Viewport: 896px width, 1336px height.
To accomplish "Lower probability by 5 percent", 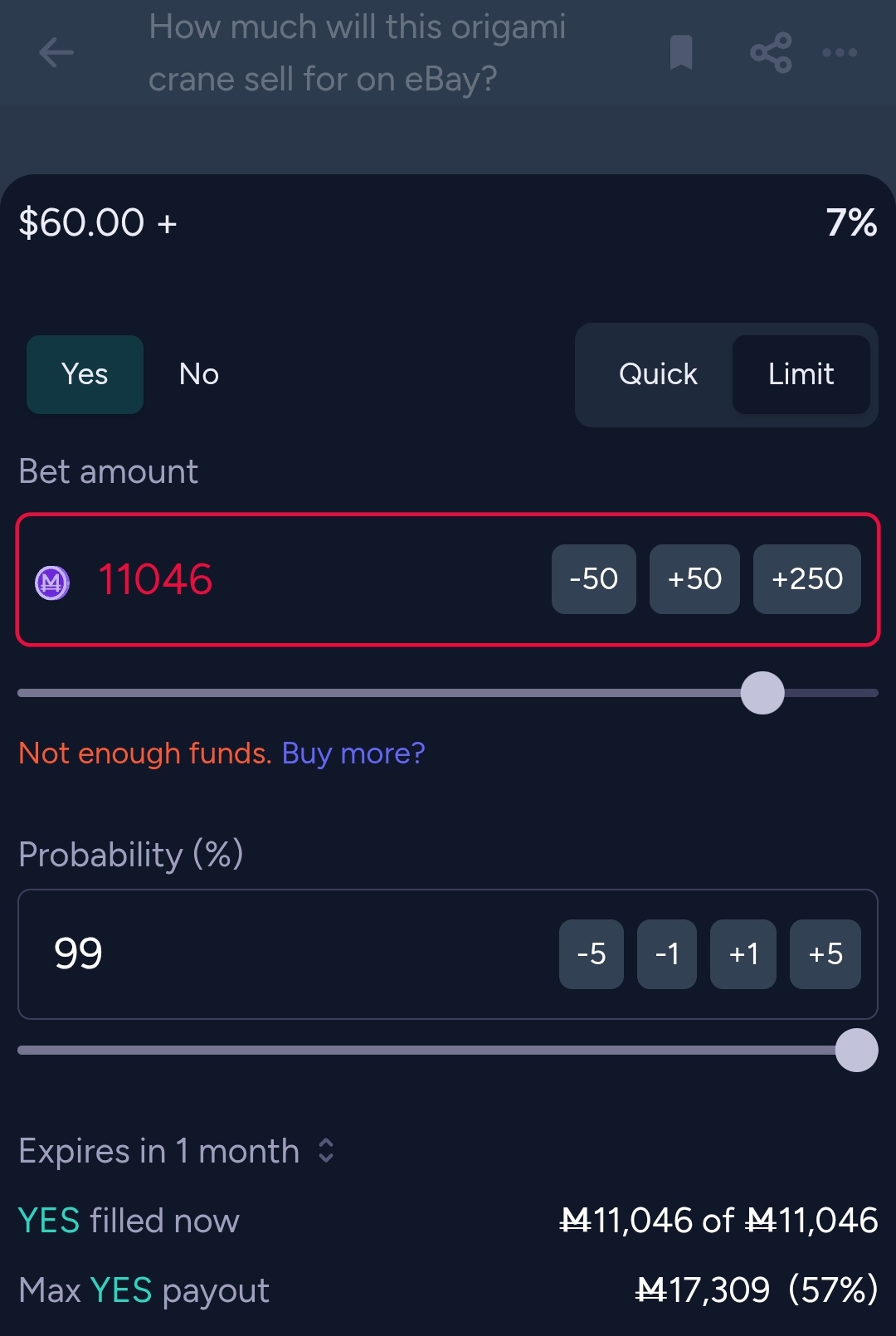I will pyautogui.click(x=591, y=954).
